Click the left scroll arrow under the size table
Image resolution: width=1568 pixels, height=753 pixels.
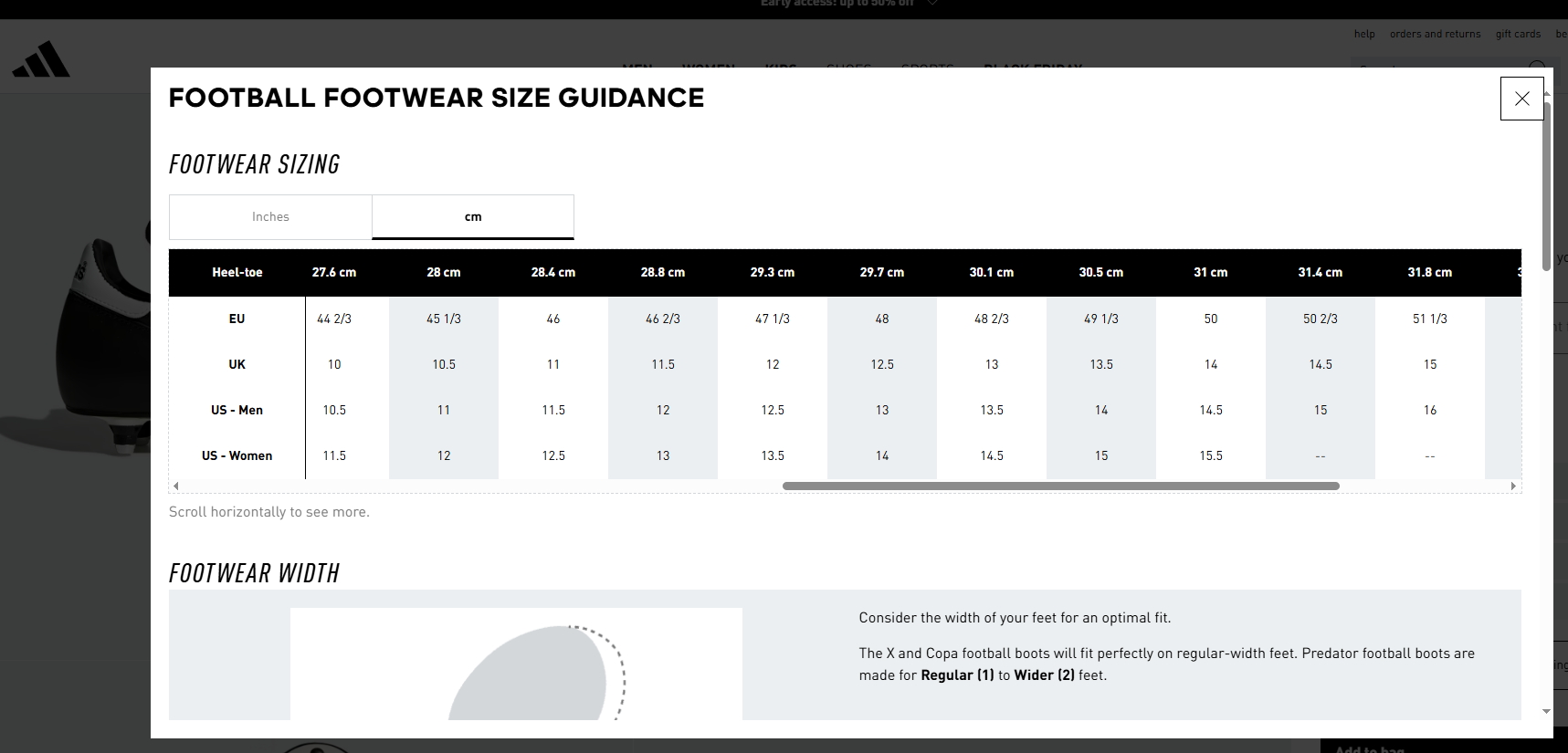(x=176, y=486)
